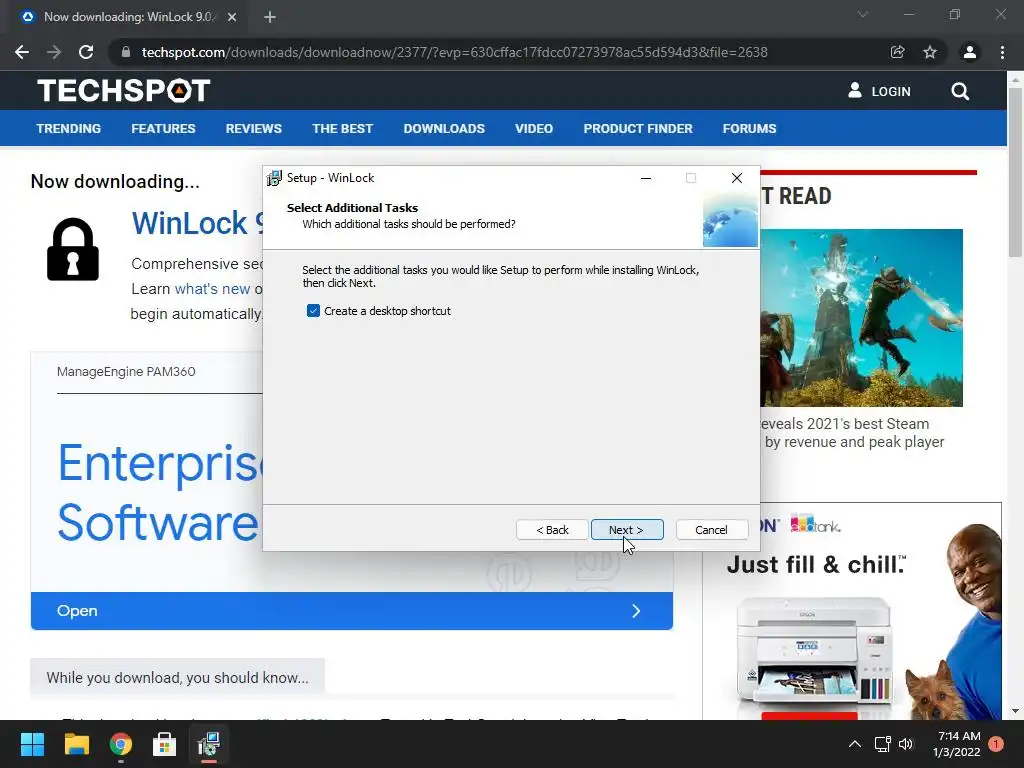
Task: Click the setup installer icon in dialog title bar
Action: click(x=275, y=178)
